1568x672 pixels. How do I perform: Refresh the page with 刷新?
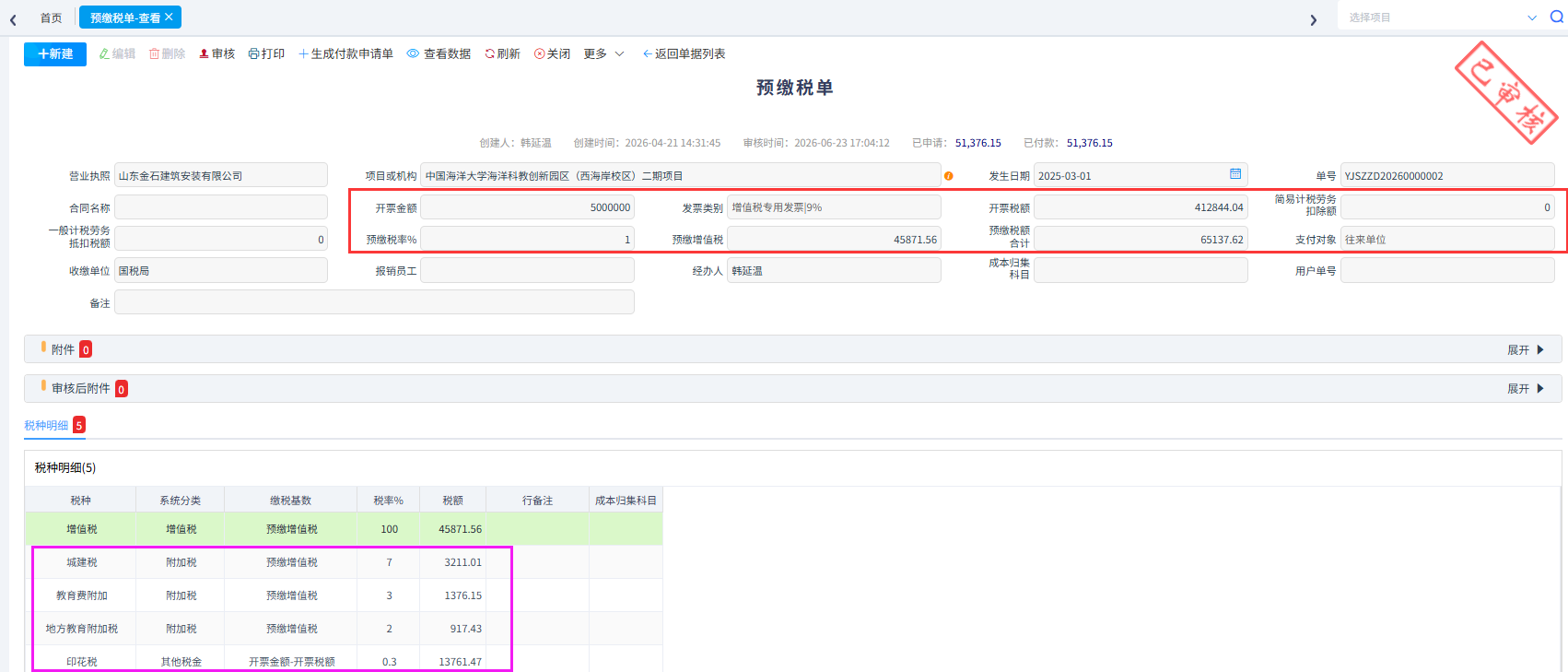tap(502, 54)
